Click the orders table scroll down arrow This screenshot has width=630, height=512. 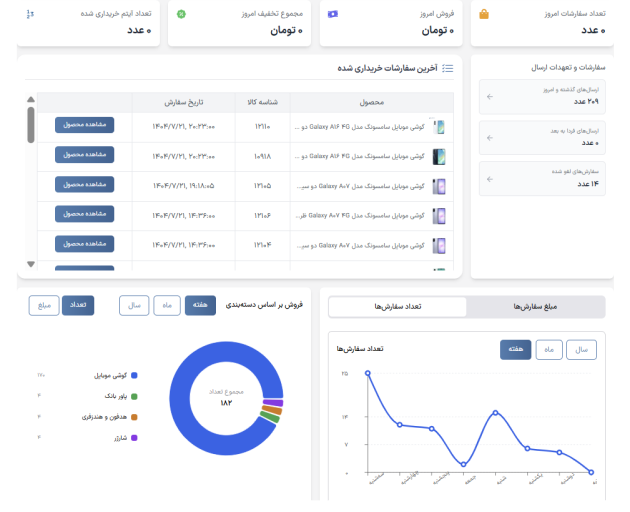(x=31, y=264)
